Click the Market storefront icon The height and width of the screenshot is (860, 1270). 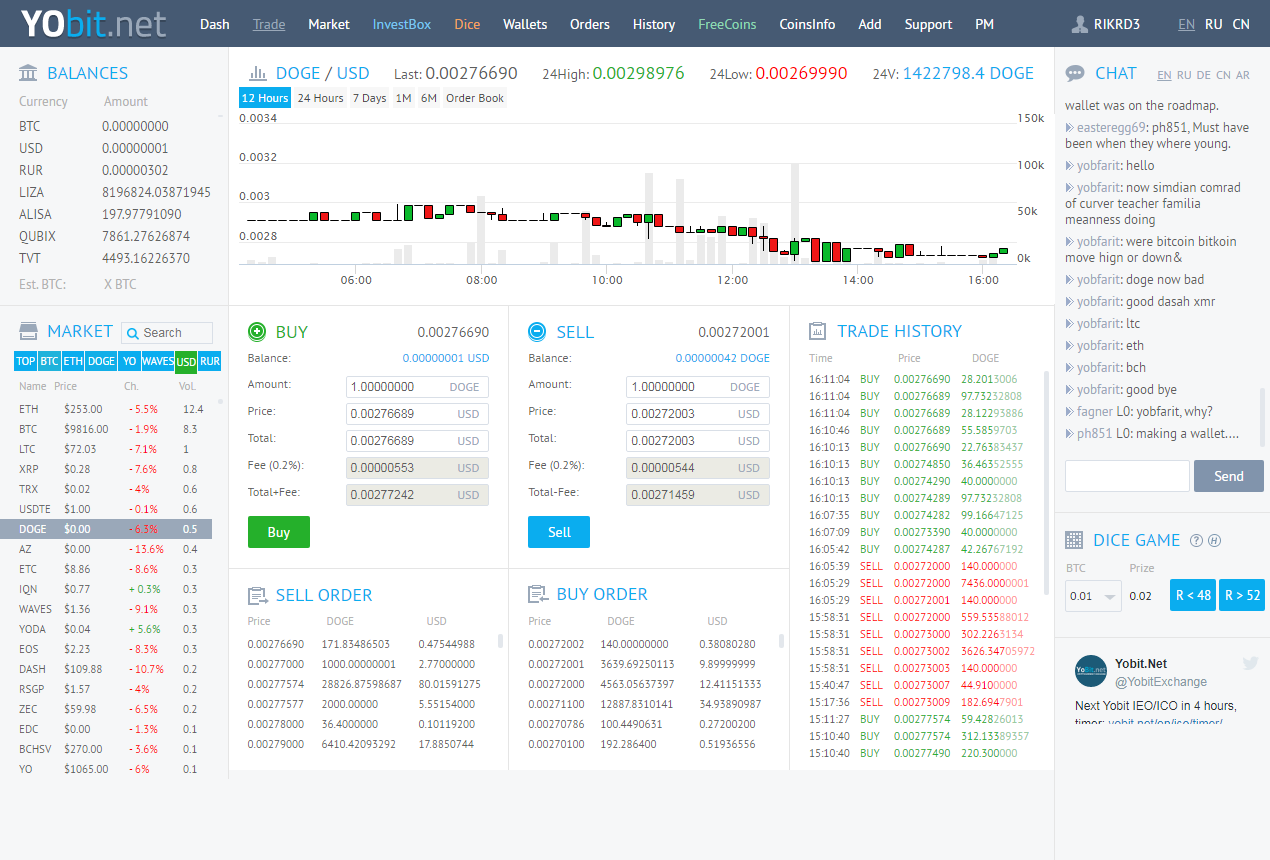point(29,331)
